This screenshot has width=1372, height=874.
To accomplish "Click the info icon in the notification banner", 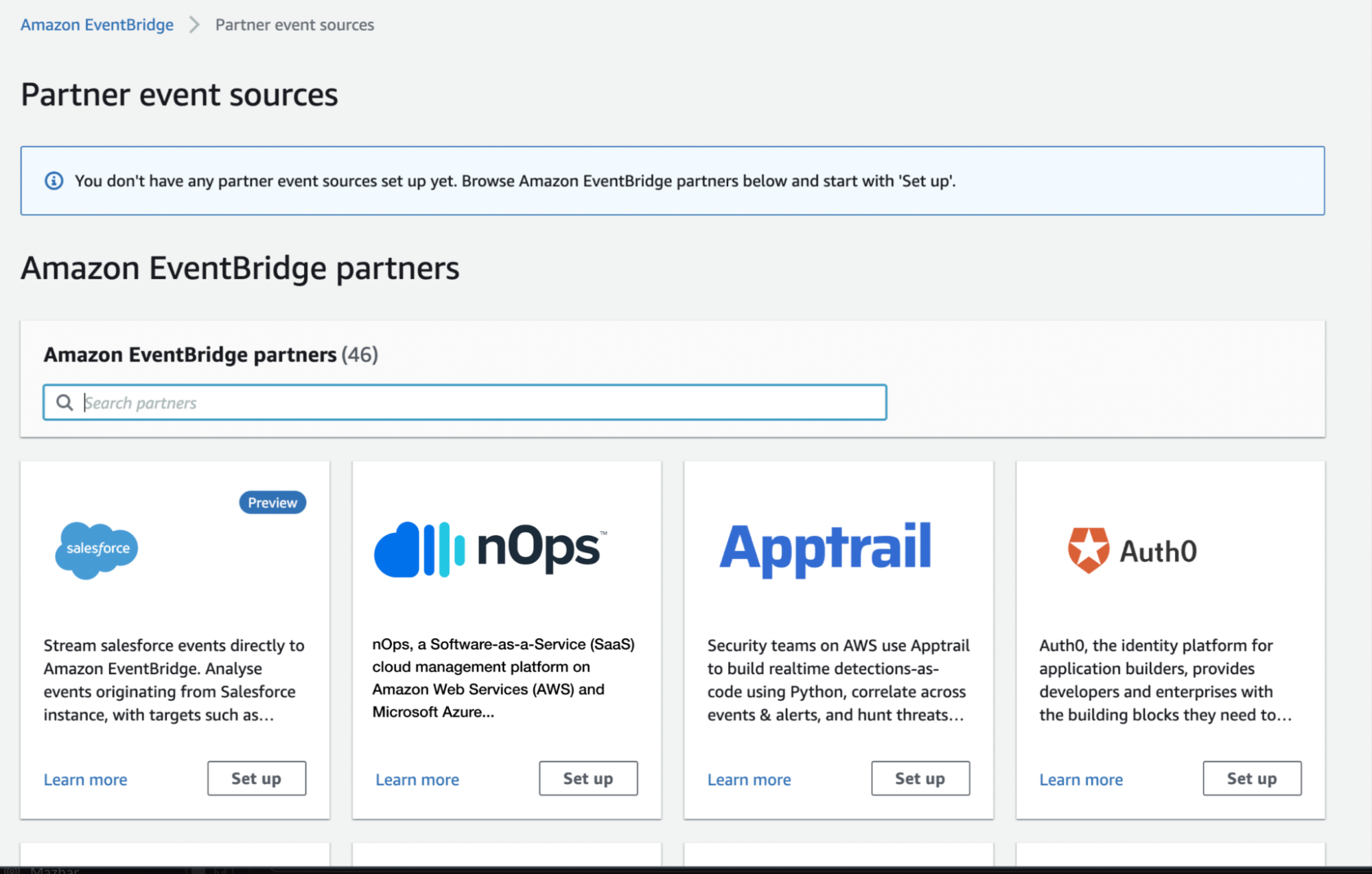I will tap(54, 180).
